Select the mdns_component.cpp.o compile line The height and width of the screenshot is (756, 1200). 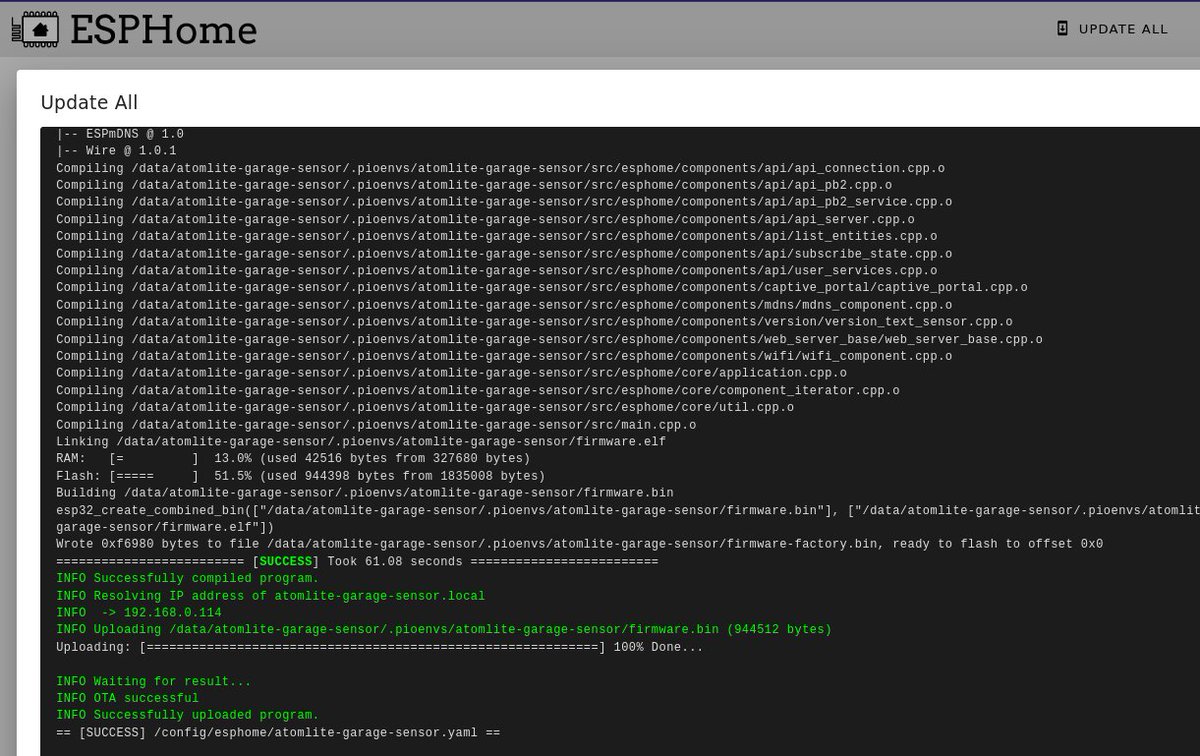point(504,305)
